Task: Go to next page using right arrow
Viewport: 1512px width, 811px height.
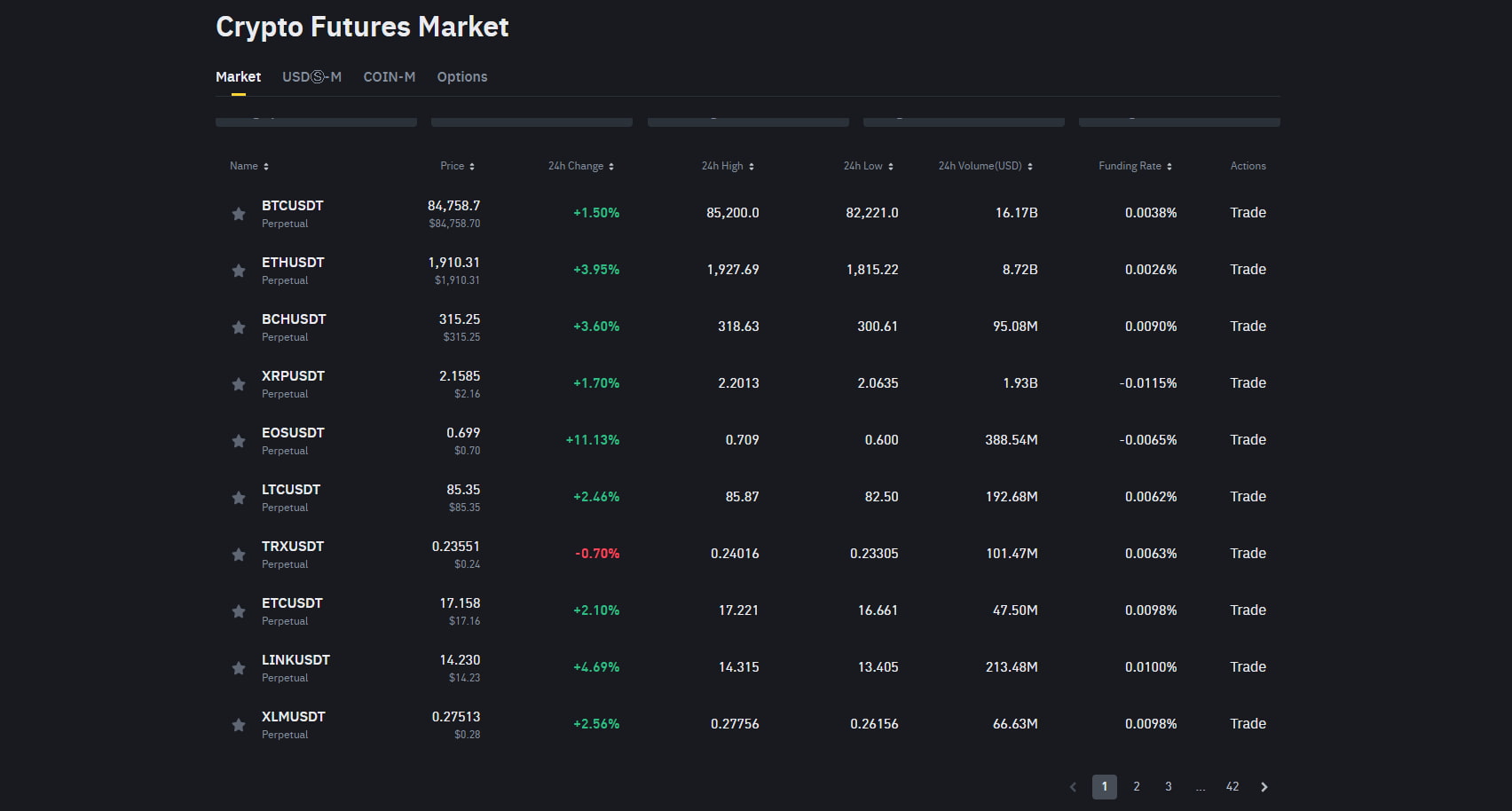Action: coord(1264,787)
